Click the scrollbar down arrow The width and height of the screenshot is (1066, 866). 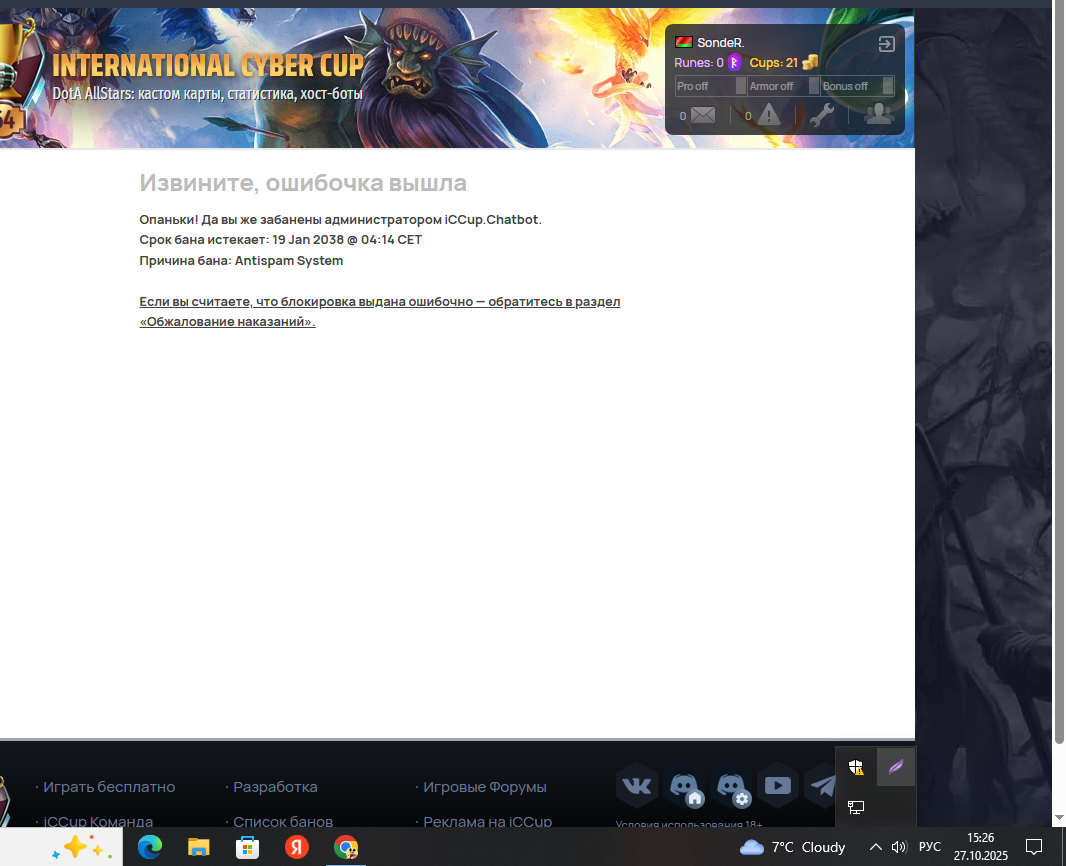click(x=1059, y=818)
